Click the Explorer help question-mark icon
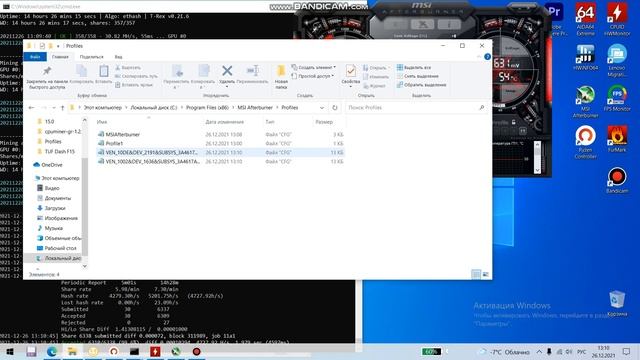Image resolution: width=640 pixels, height=360 pixels. point(487,57)
